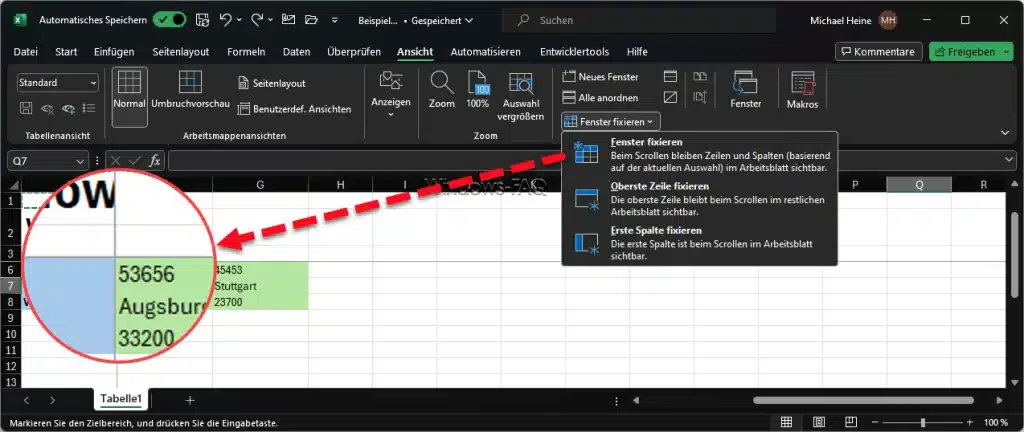This screenshot has height=432, width=1024.
Task: Click the zoom out minus button
Action: tap(874, 422)
